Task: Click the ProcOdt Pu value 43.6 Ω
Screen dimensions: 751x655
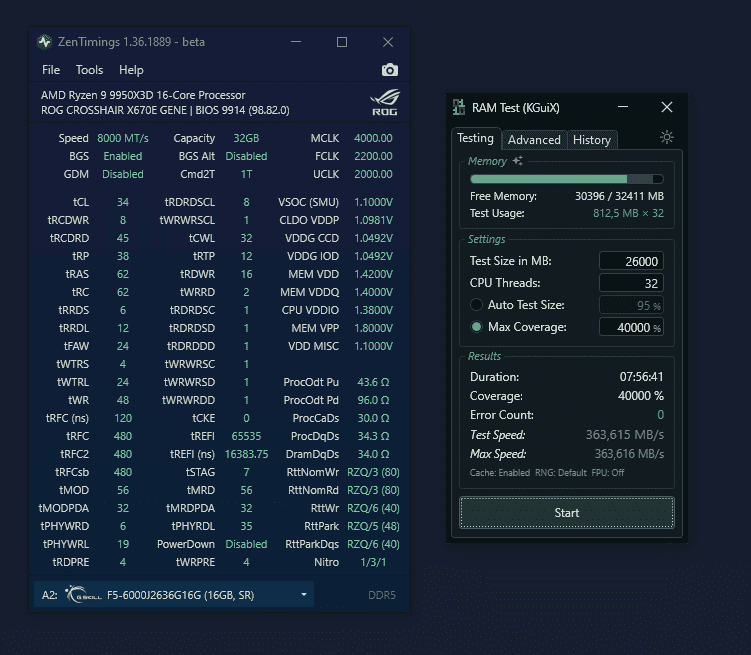Action: [x=373, y=382]
